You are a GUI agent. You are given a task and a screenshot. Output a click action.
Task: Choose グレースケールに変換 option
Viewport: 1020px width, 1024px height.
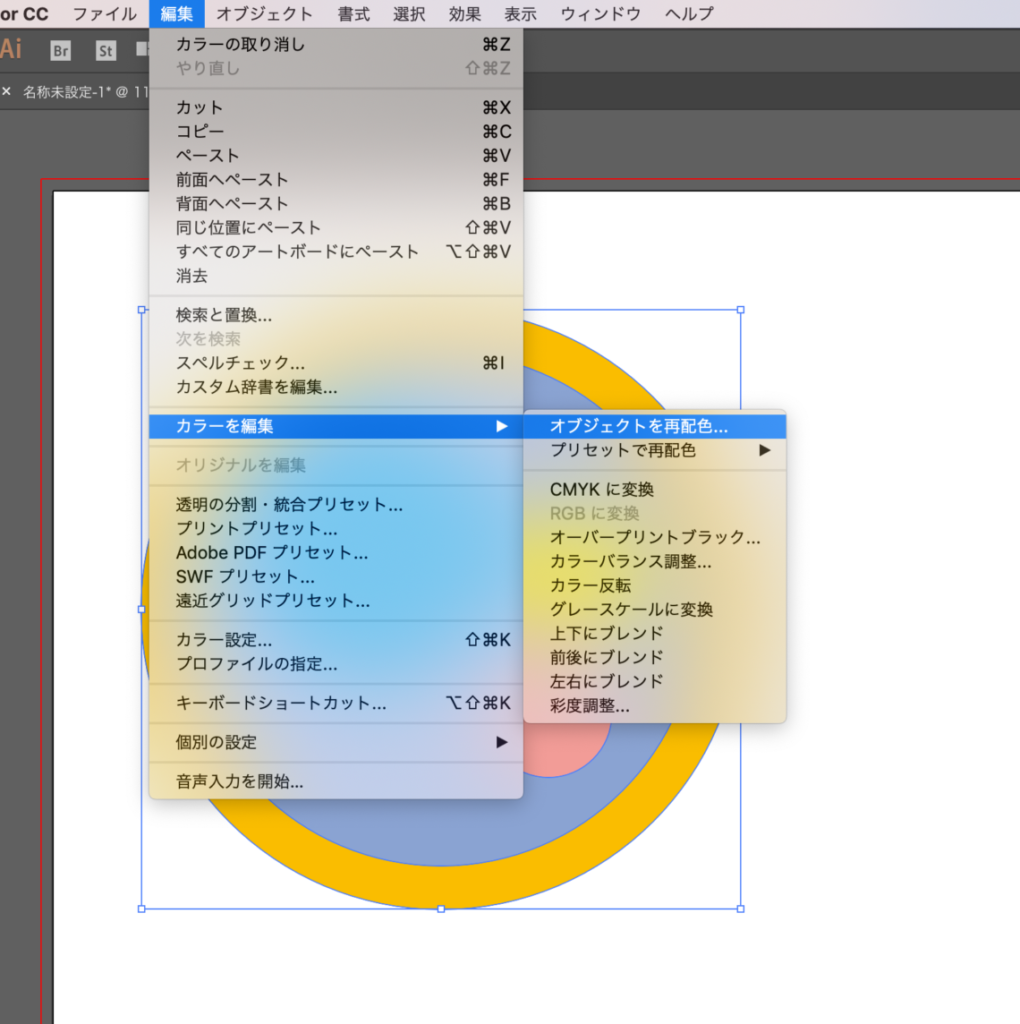631,609
